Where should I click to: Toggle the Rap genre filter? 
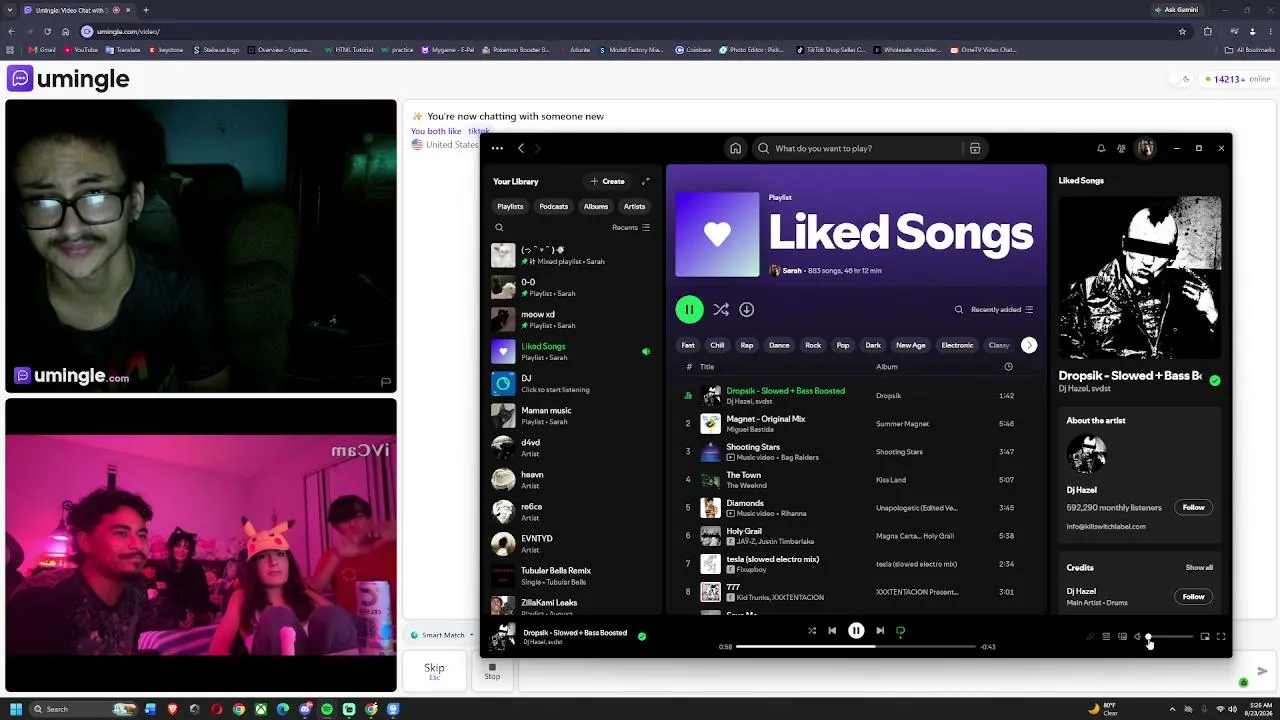(x=746, y=345)
